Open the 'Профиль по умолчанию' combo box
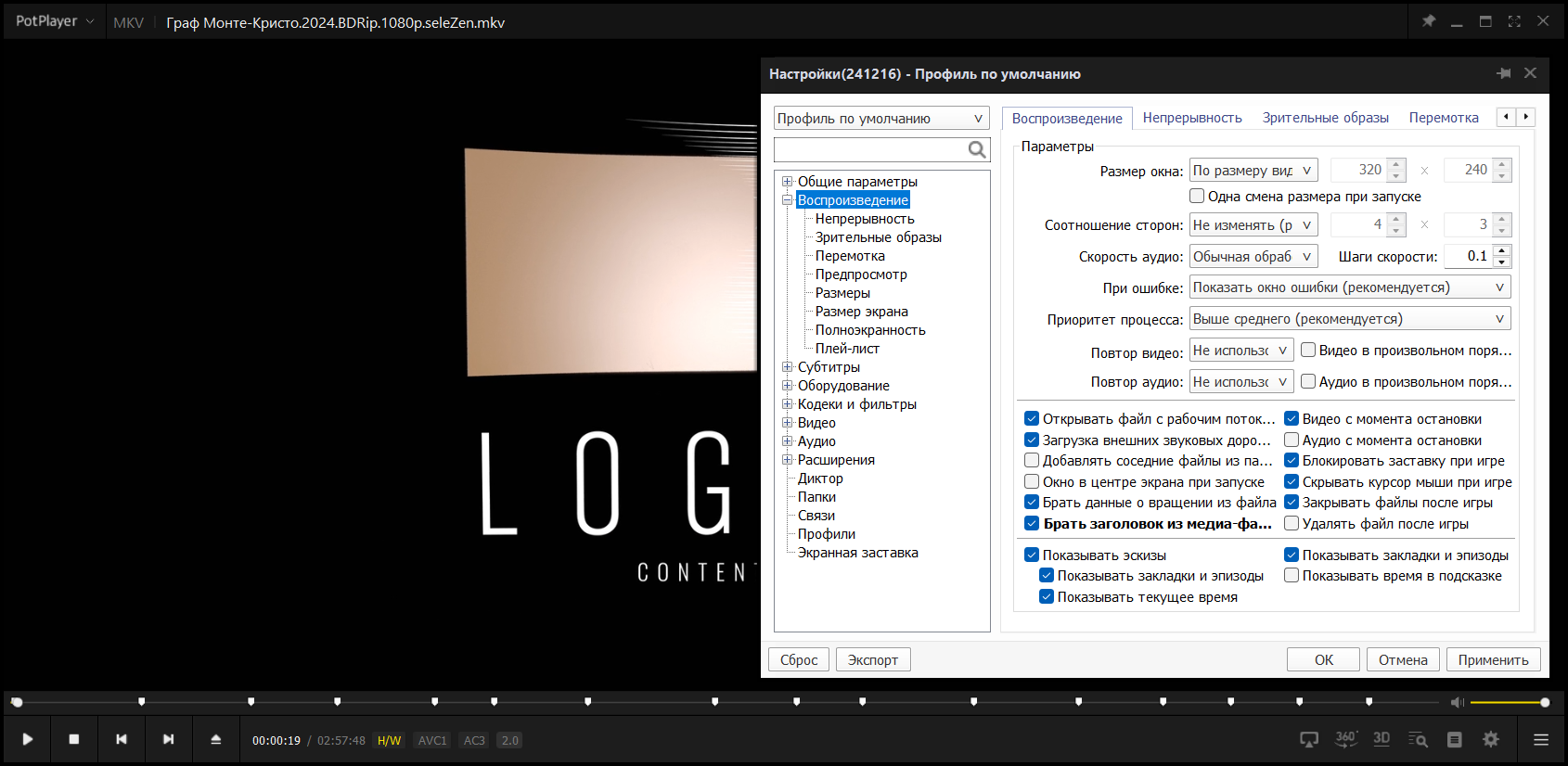The height and width of the screenshot is (766, 1568). pyautogui.click(x=880, y=119)
